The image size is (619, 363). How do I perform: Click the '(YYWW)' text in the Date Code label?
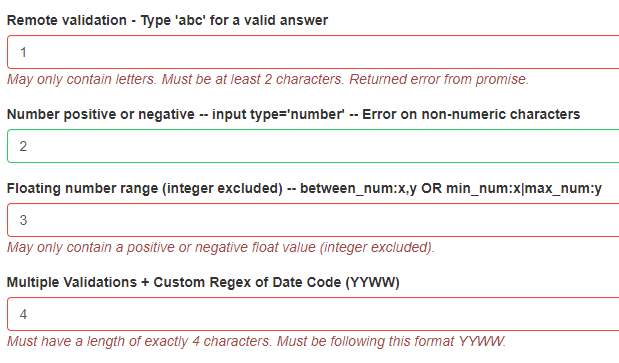point(372,283)
